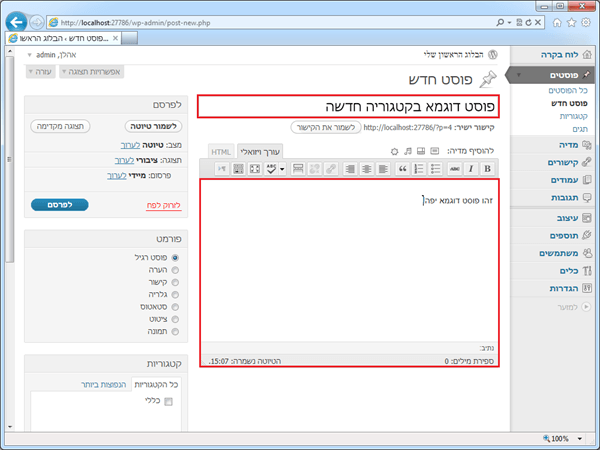Select the קישור format radio
The width and height of the screenshot is (600, 450).
175,282
